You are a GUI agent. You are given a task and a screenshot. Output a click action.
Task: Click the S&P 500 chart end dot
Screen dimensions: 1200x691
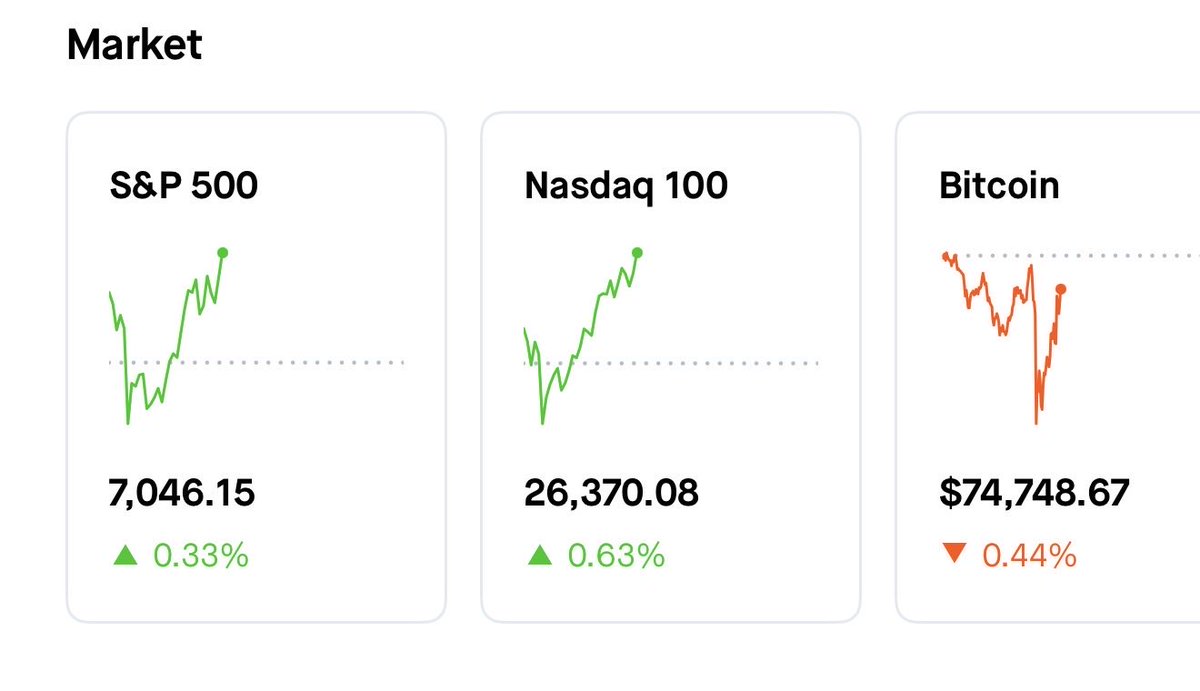pos(222,253)
